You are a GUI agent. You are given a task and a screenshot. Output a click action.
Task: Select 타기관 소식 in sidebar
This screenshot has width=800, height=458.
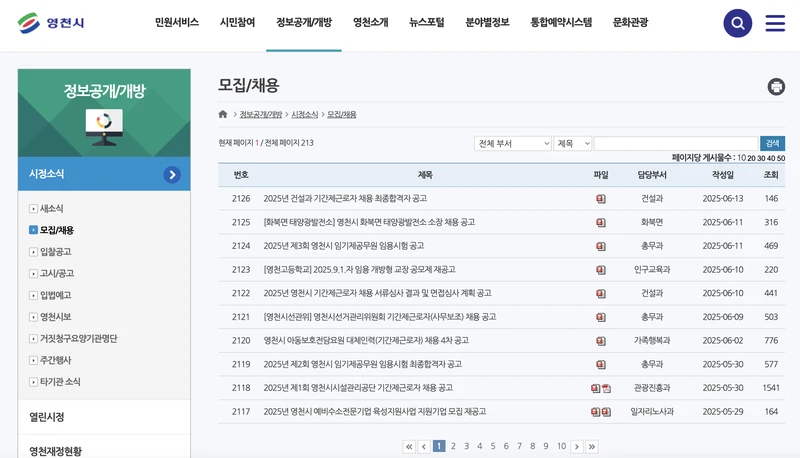[60, 381]
